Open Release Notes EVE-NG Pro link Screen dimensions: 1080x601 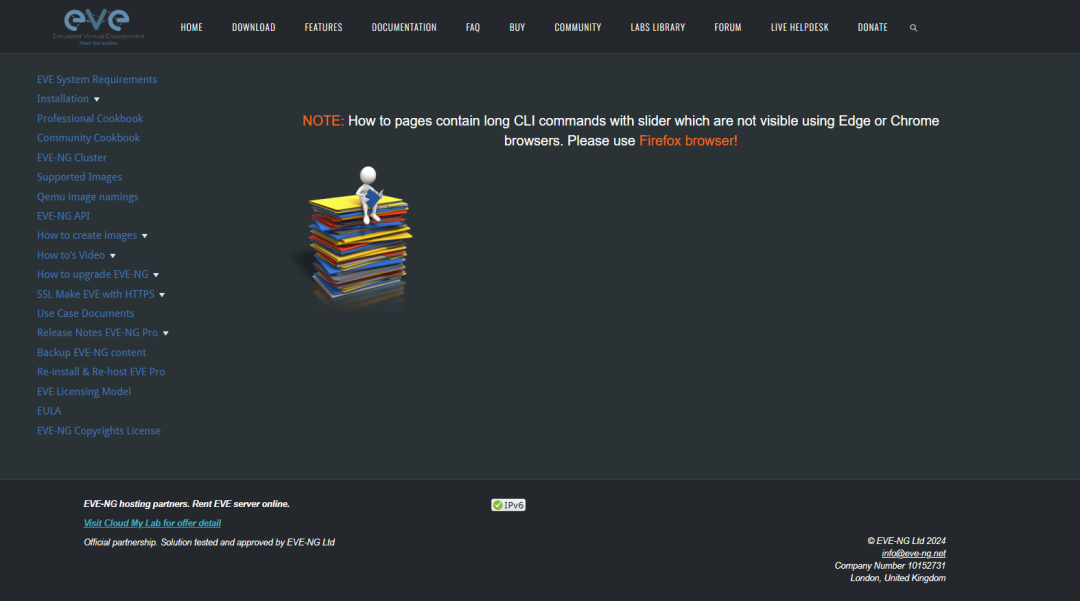pos(97,333)
